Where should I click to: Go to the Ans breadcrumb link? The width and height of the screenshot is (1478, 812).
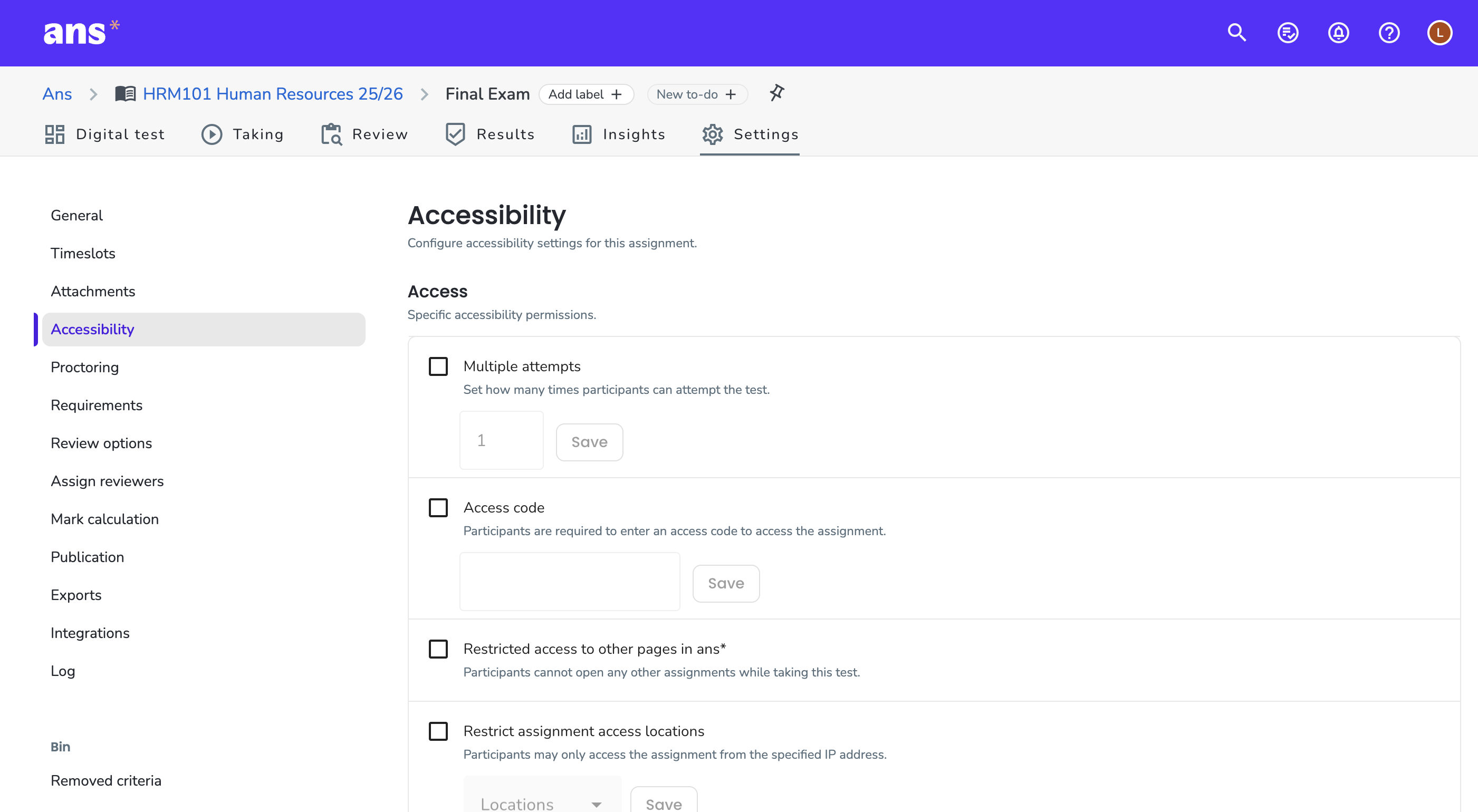57,93
